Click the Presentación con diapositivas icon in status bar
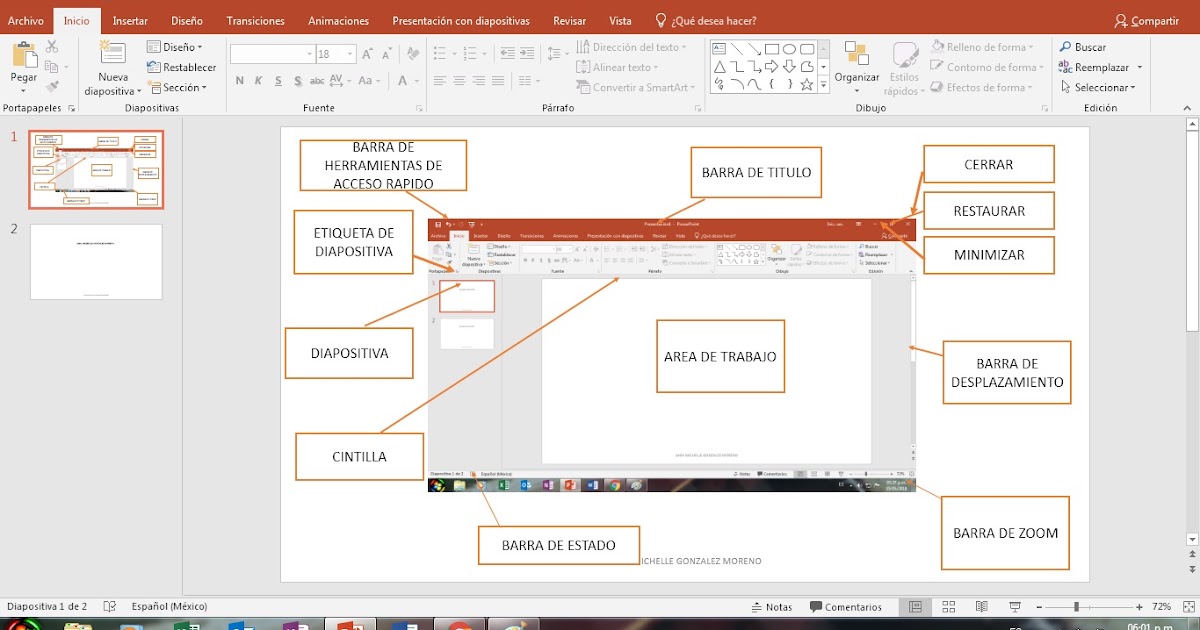The height and width of the screenshot is (630, 1200). click(x=1014, y=606)
